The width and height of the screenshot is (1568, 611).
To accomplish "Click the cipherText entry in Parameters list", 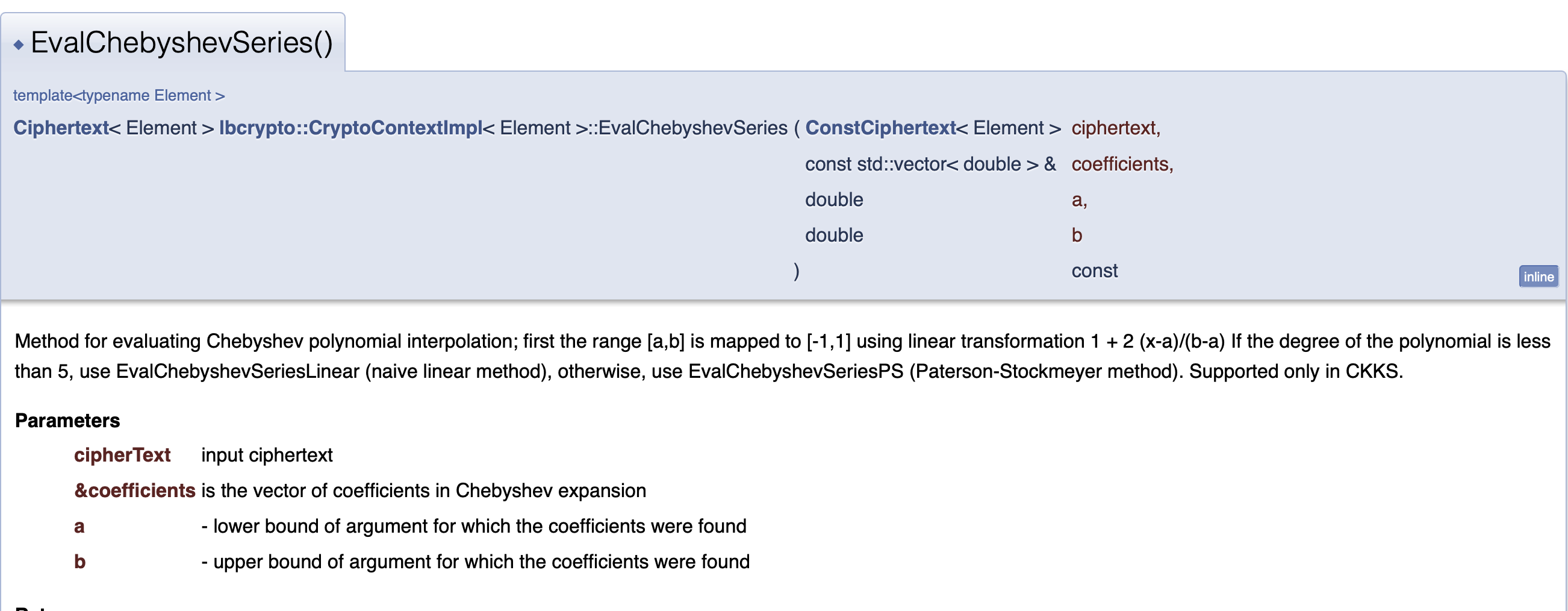I will coord(122,455).
